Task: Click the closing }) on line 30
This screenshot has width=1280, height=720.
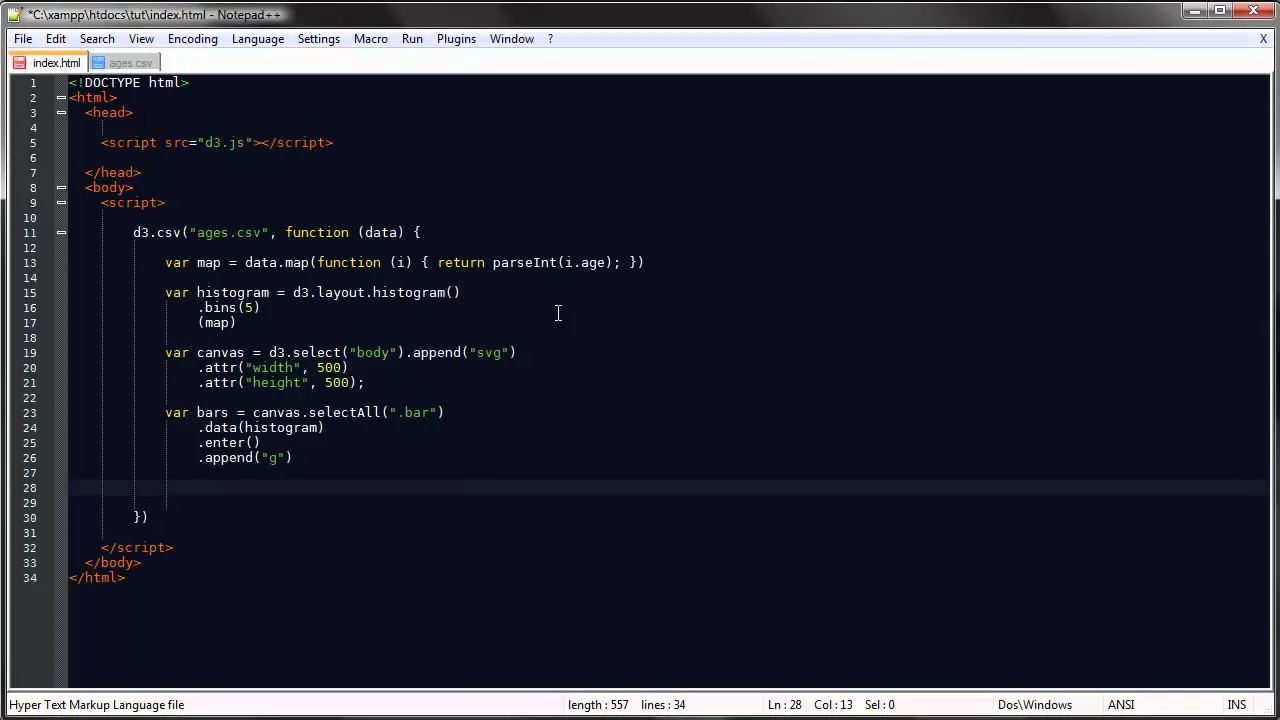Action: click(x=140, y=517)
